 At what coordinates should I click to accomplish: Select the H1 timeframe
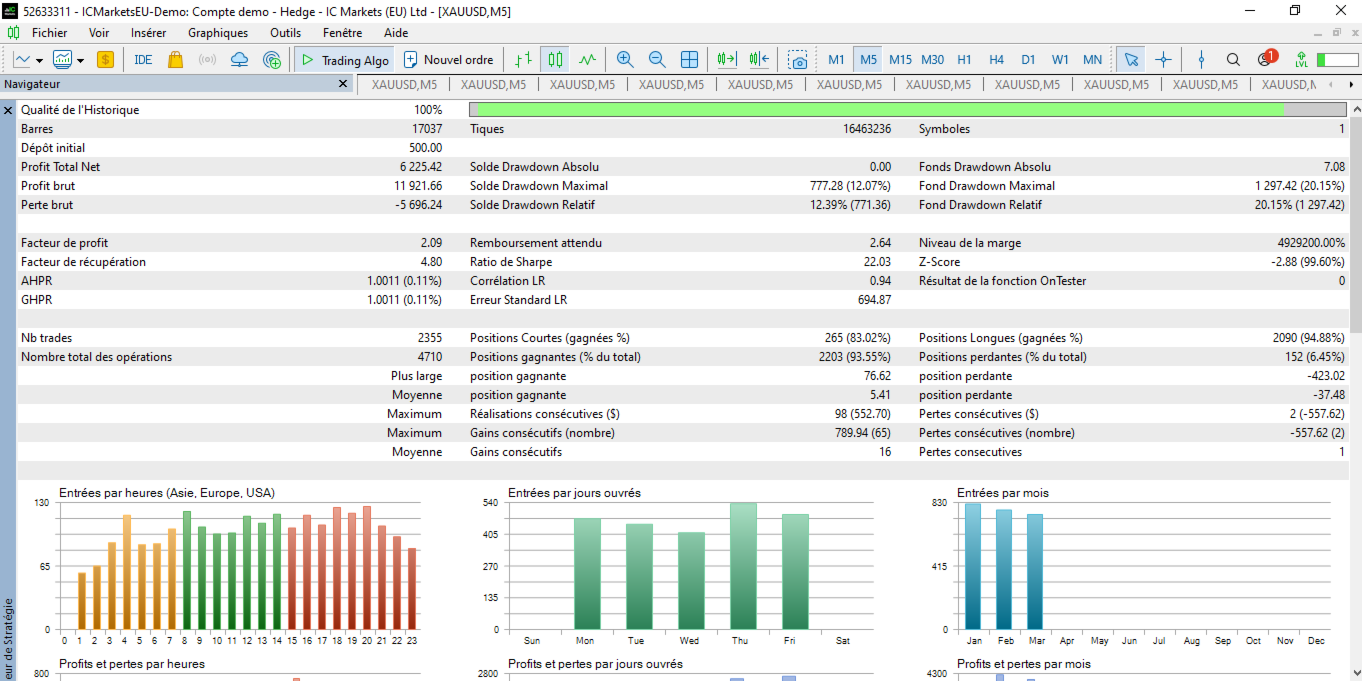(x=964, y=60)
